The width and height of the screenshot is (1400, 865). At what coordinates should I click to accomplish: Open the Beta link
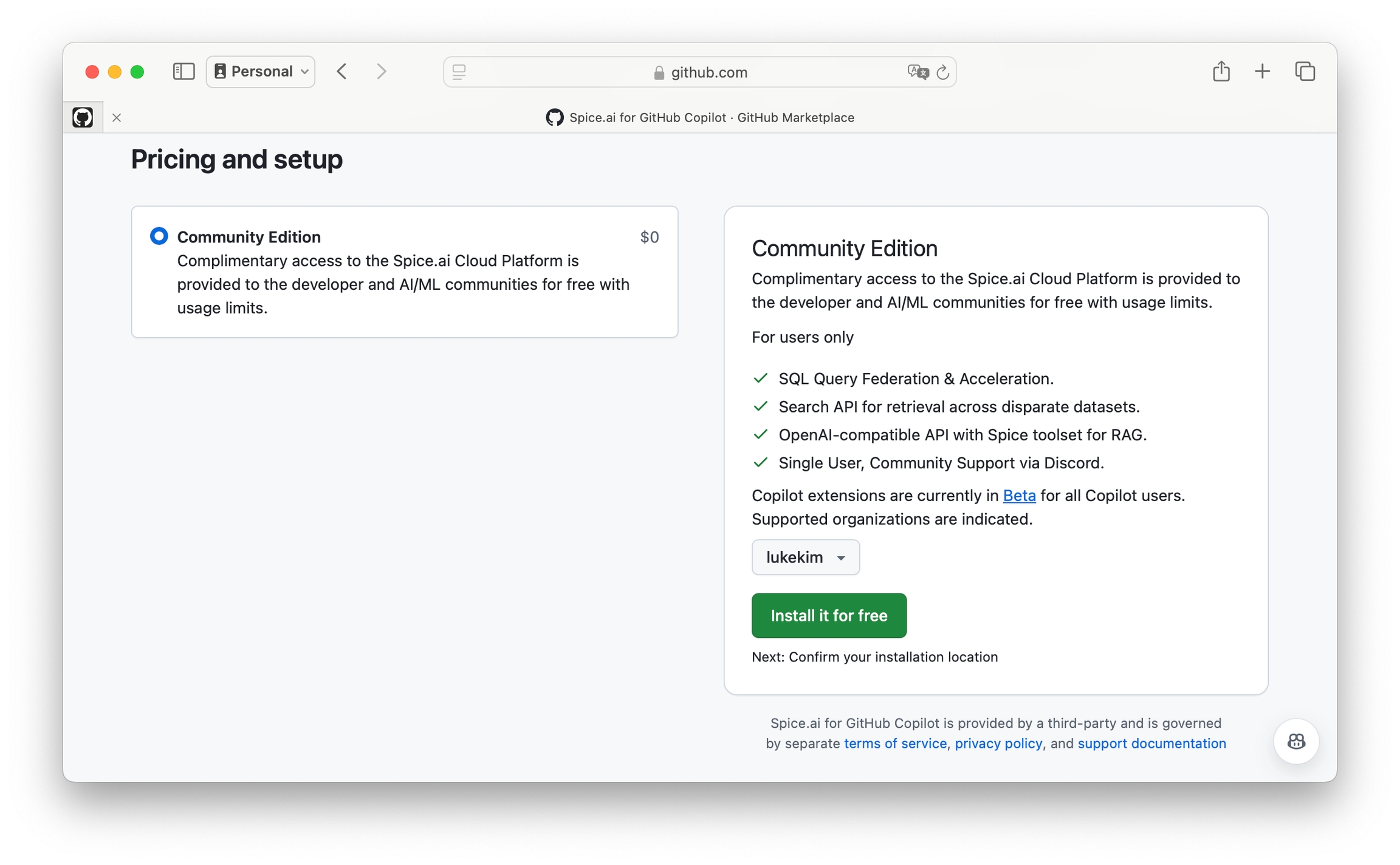point(1019,496)
